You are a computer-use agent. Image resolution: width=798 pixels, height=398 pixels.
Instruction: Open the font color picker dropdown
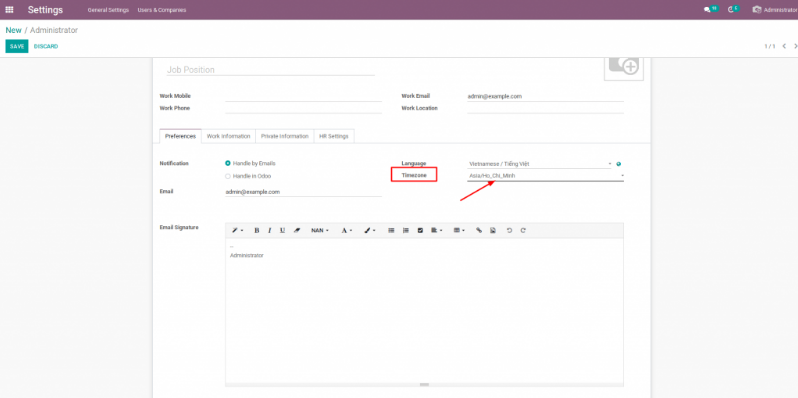point(347,231)
